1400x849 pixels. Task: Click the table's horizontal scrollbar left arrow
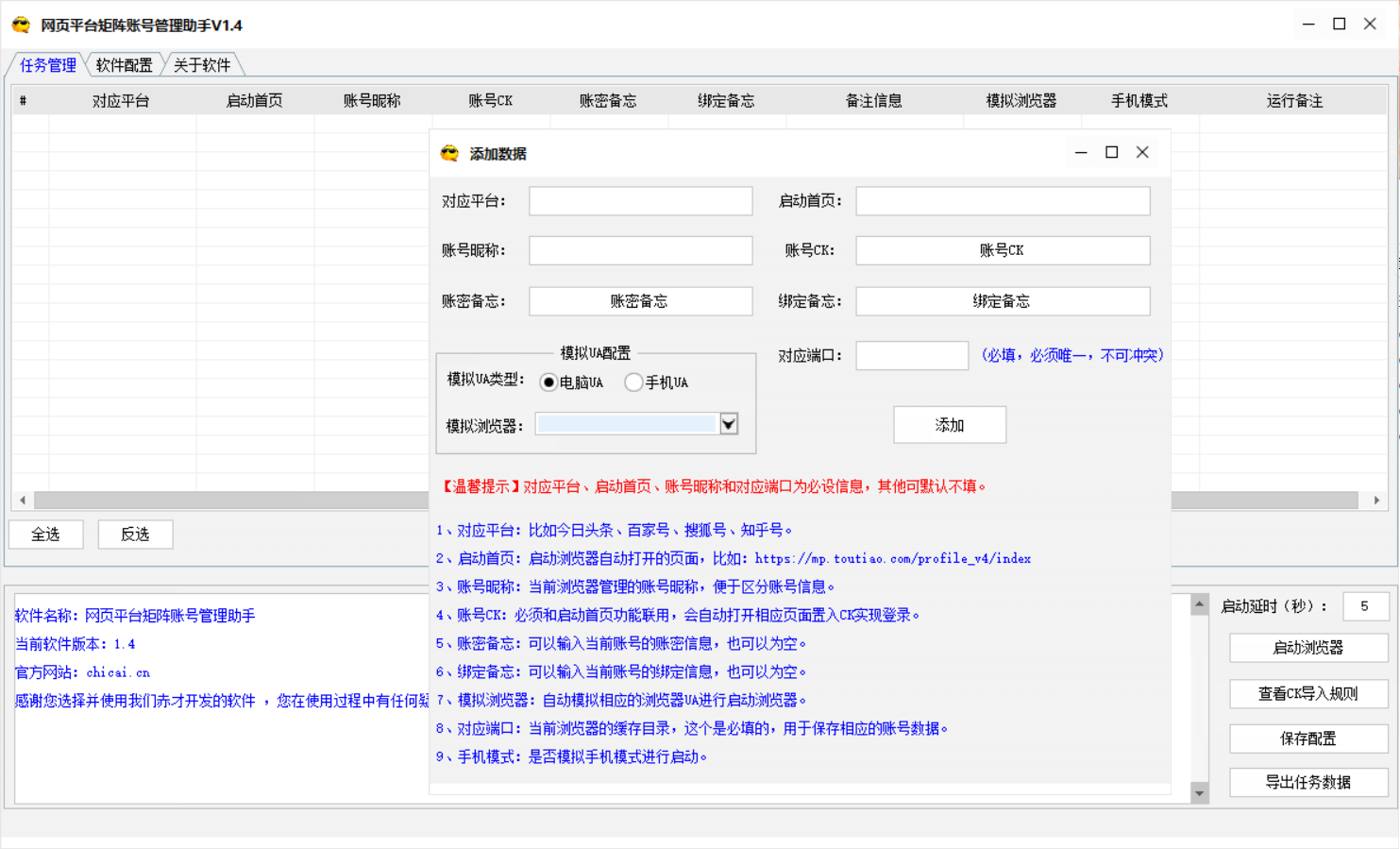coord(23,501)
